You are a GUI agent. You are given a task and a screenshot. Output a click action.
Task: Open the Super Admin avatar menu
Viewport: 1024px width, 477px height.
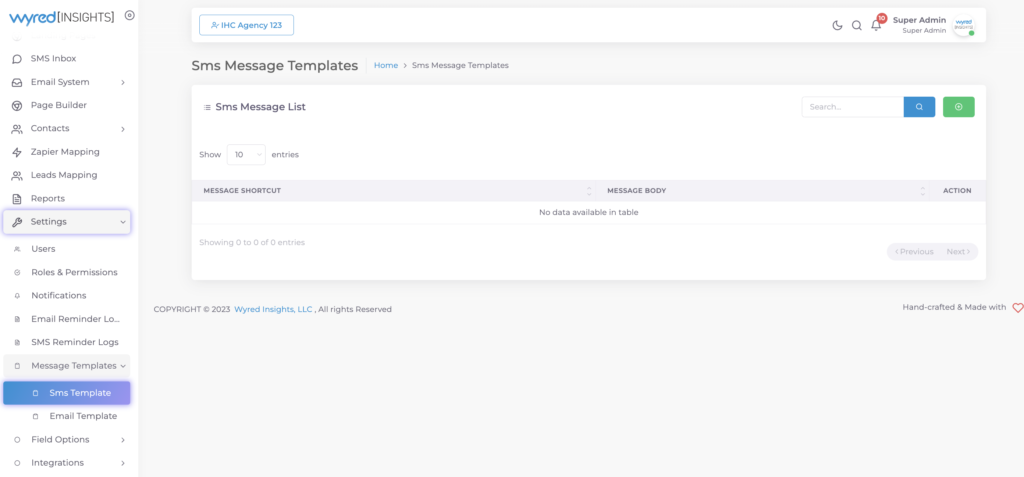pos(964,25)
